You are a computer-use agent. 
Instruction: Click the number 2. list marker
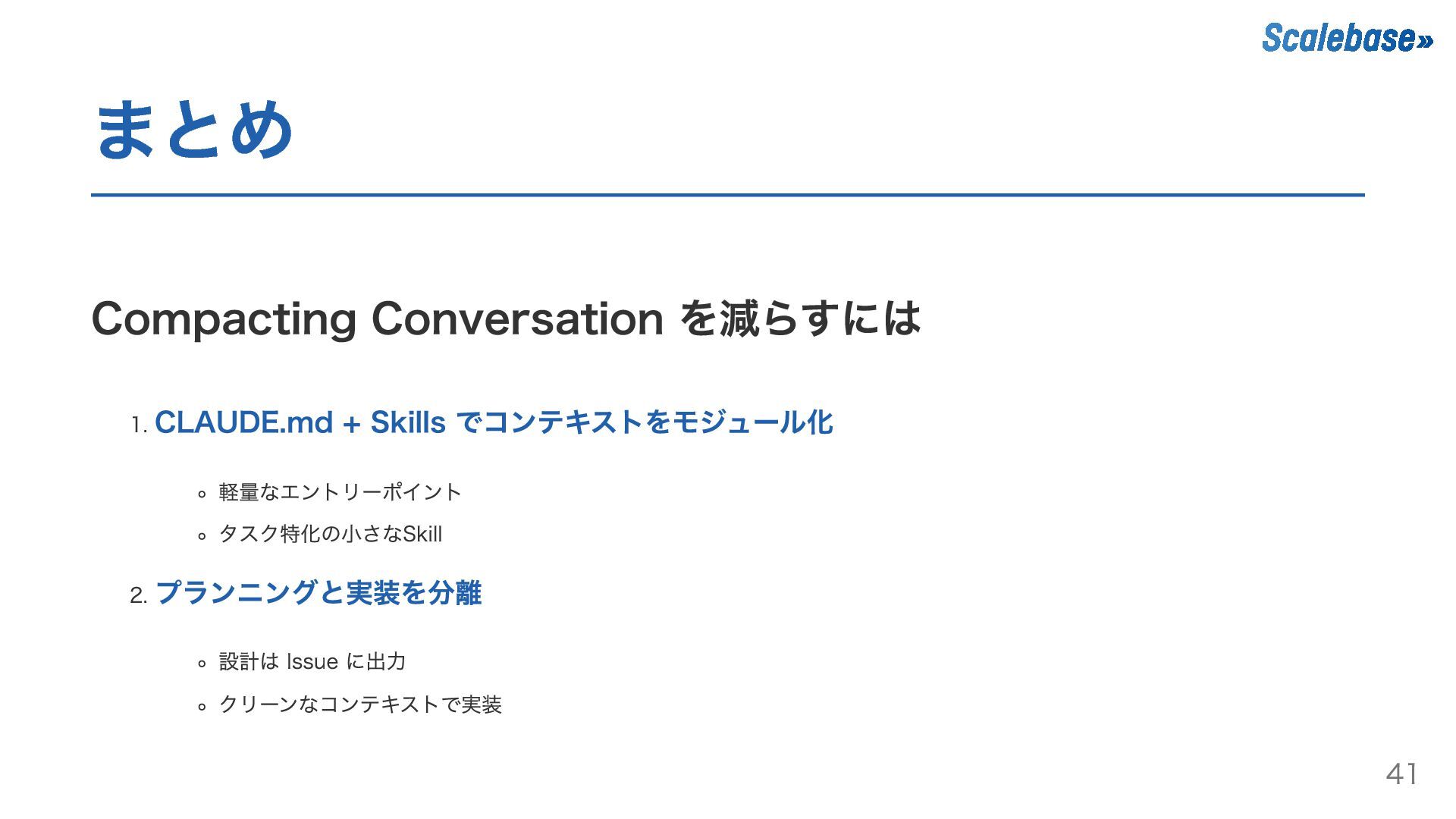click(138, 595)
